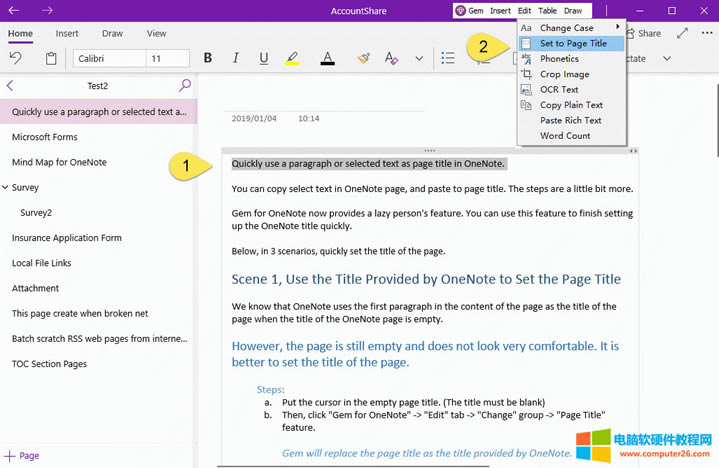Screen dimensions: 719x468
Task: Click the full screen expand arrows
Action: click(x=682, y=33)
